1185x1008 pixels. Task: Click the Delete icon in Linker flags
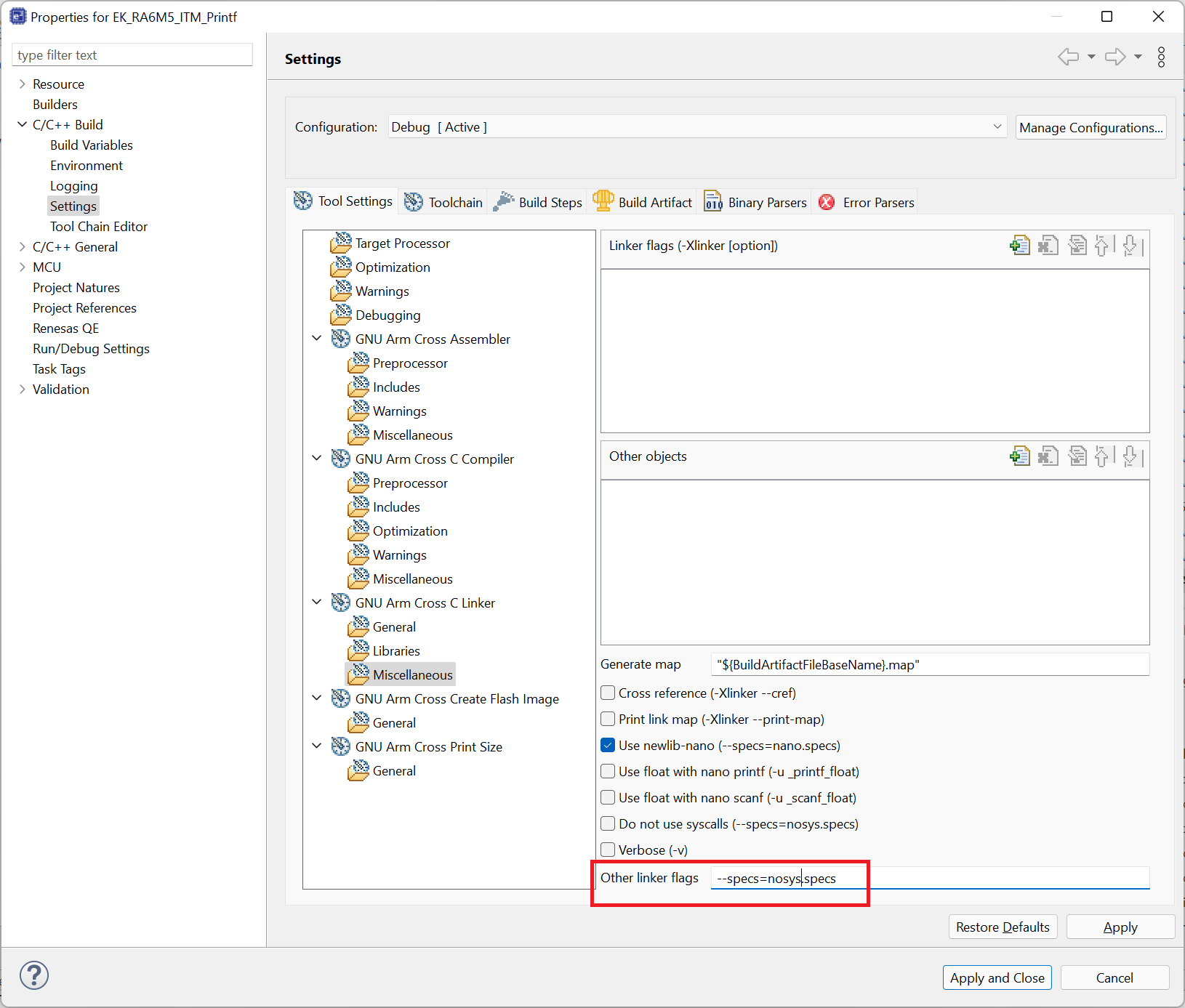(1048, 246)
